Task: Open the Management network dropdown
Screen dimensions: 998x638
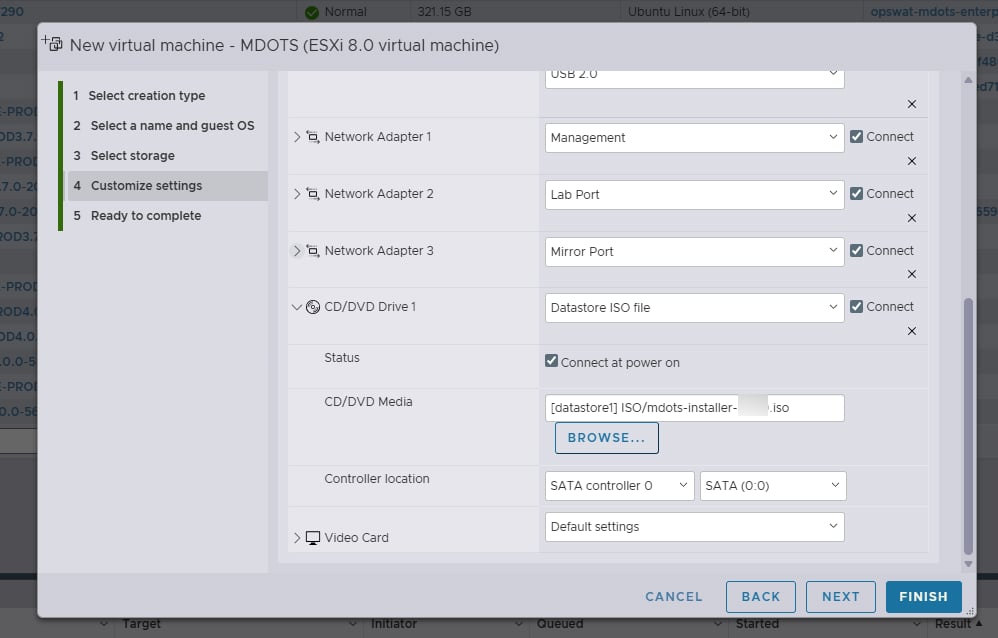Action: tap(694, 138)
